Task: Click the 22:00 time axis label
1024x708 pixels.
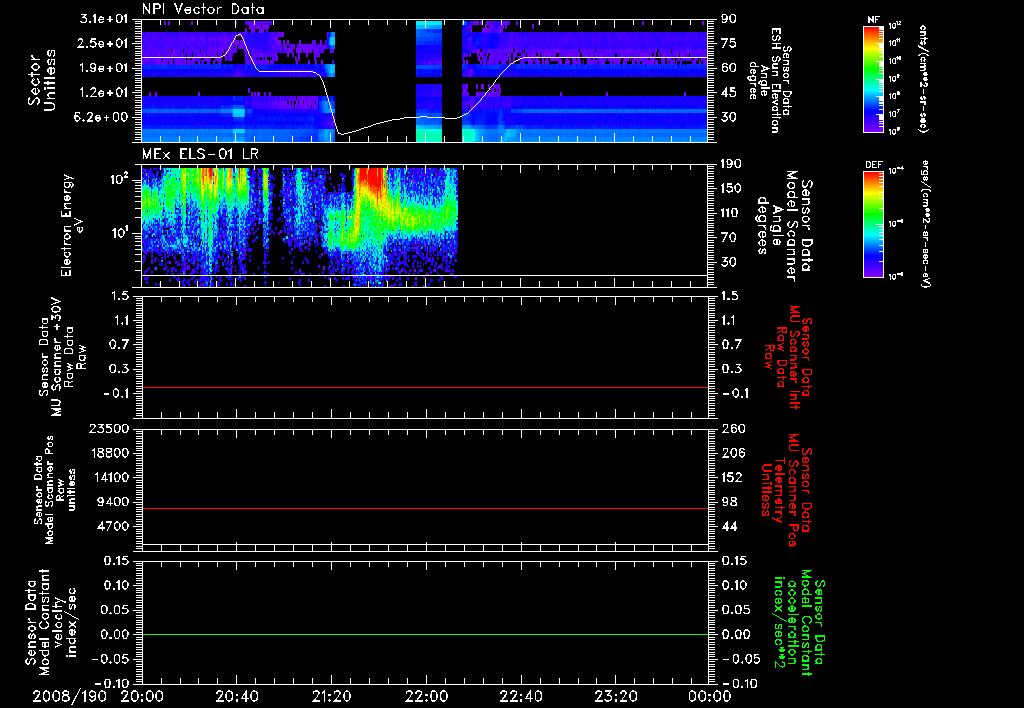Action: 426,696
